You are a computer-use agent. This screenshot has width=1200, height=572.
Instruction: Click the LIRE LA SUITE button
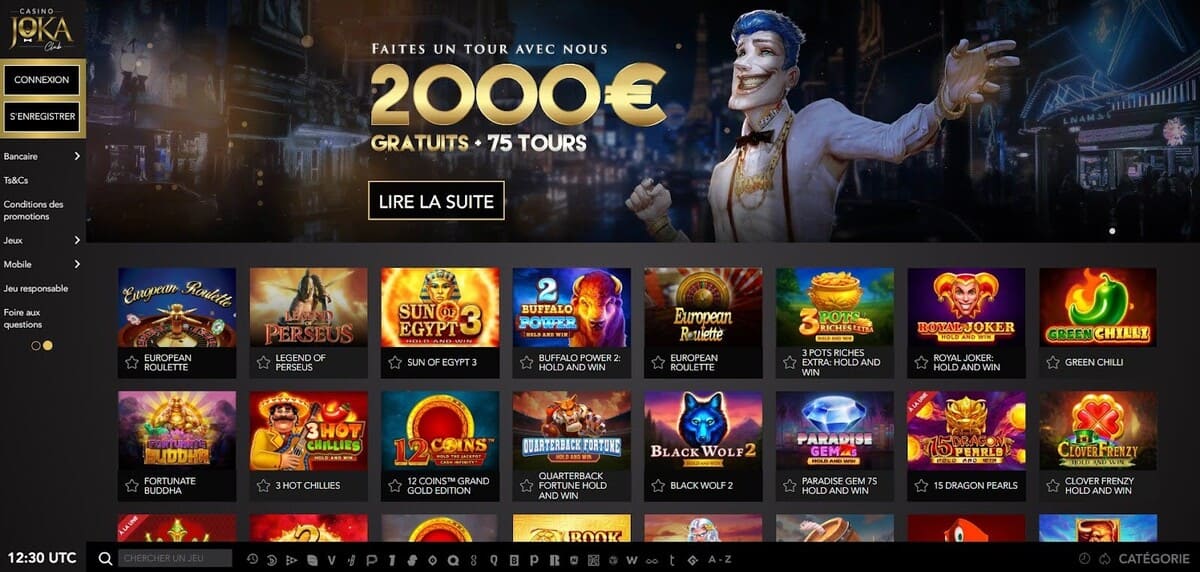(x=436, y=201)
